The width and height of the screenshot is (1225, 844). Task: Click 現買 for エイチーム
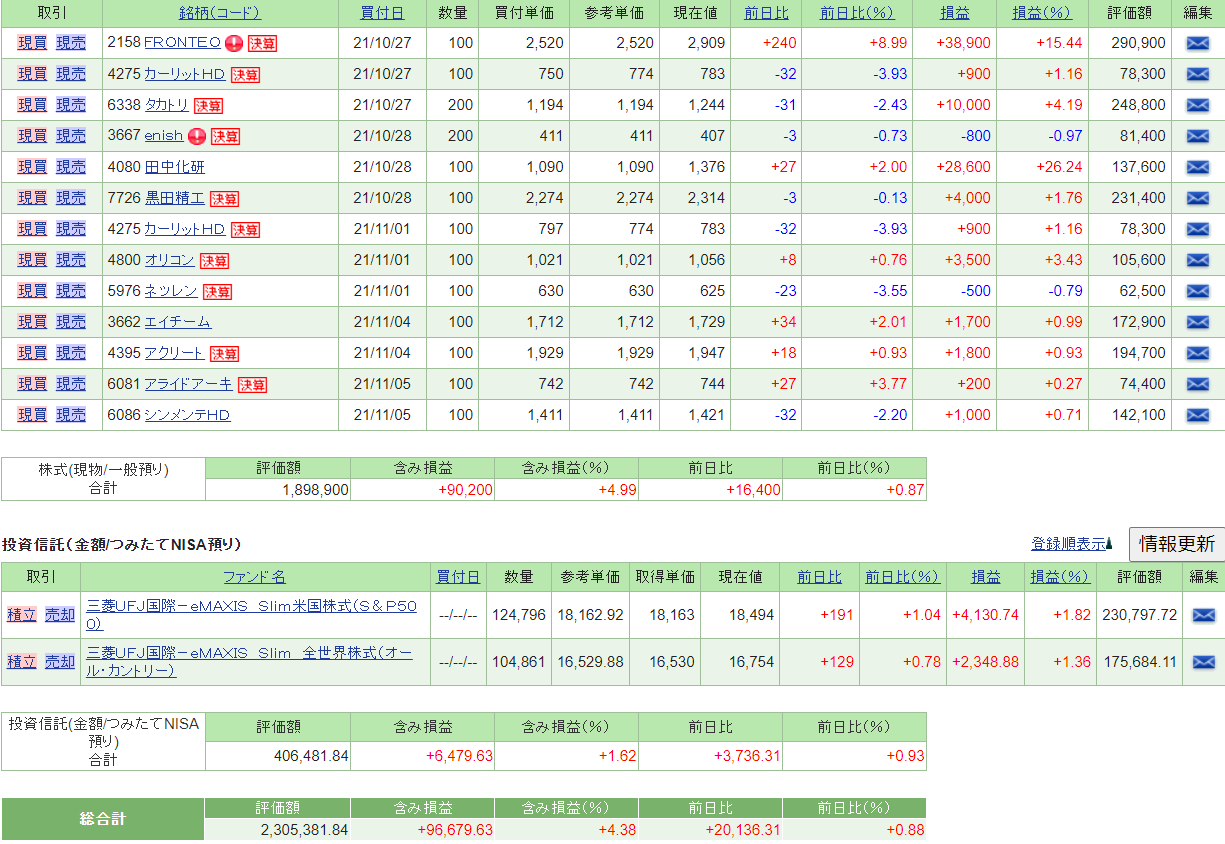click(32, 322)
